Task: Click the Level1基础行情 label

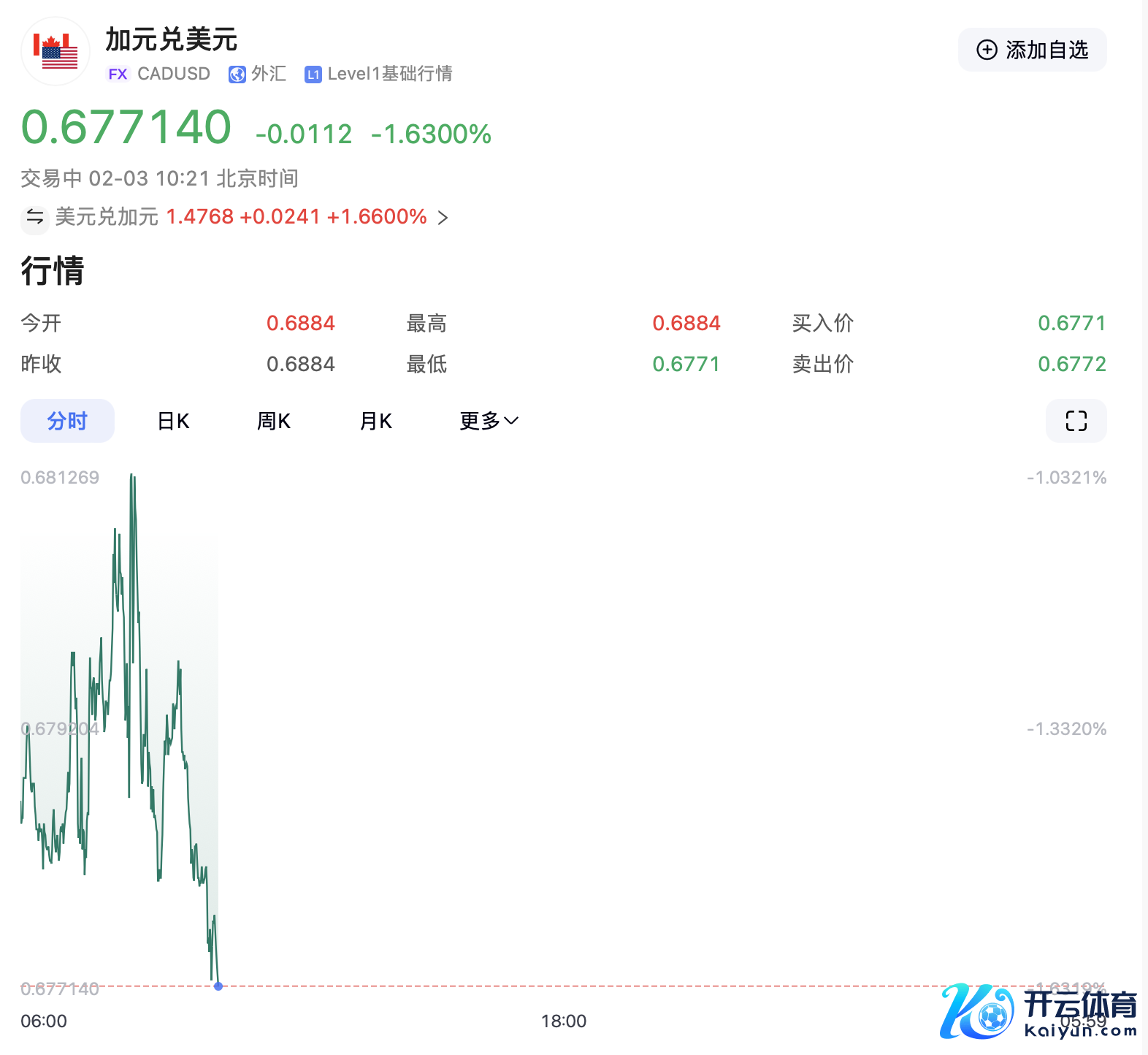Action: pyautogui.click(x=390, y=74)
